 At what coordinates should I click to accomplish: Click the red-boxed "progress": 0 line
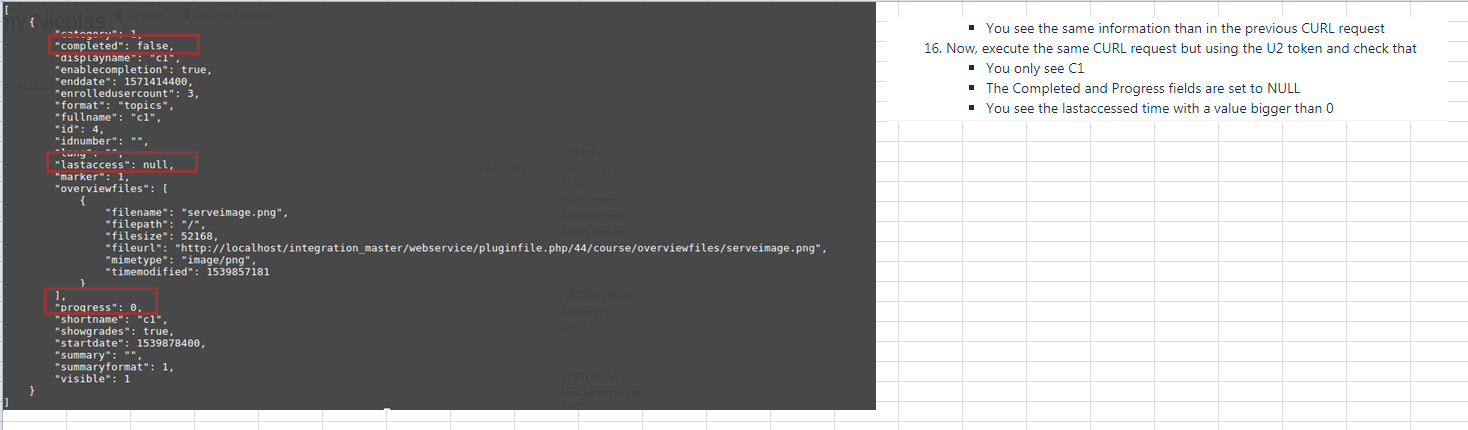101,304
